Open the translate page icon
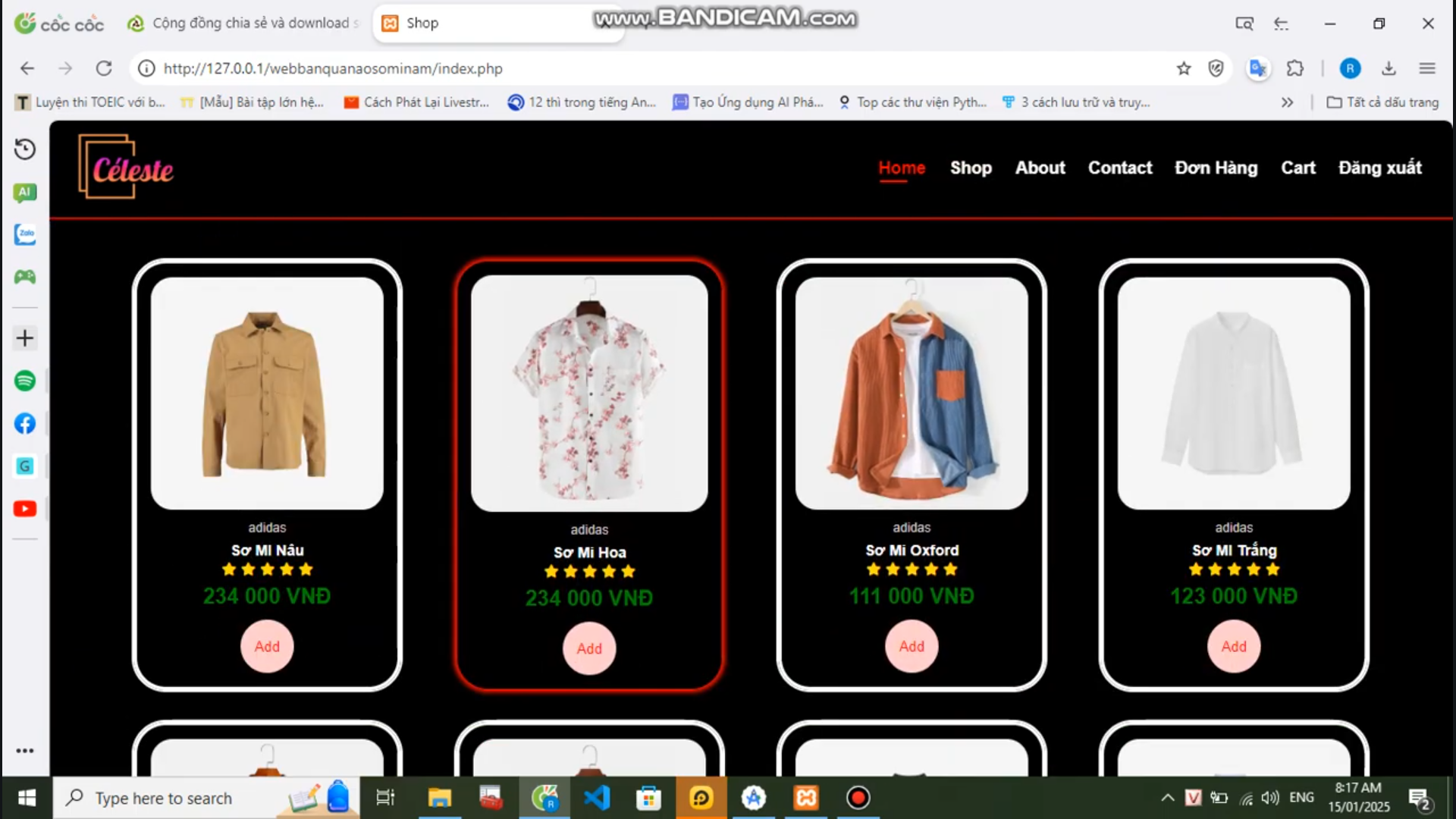 1258,68
